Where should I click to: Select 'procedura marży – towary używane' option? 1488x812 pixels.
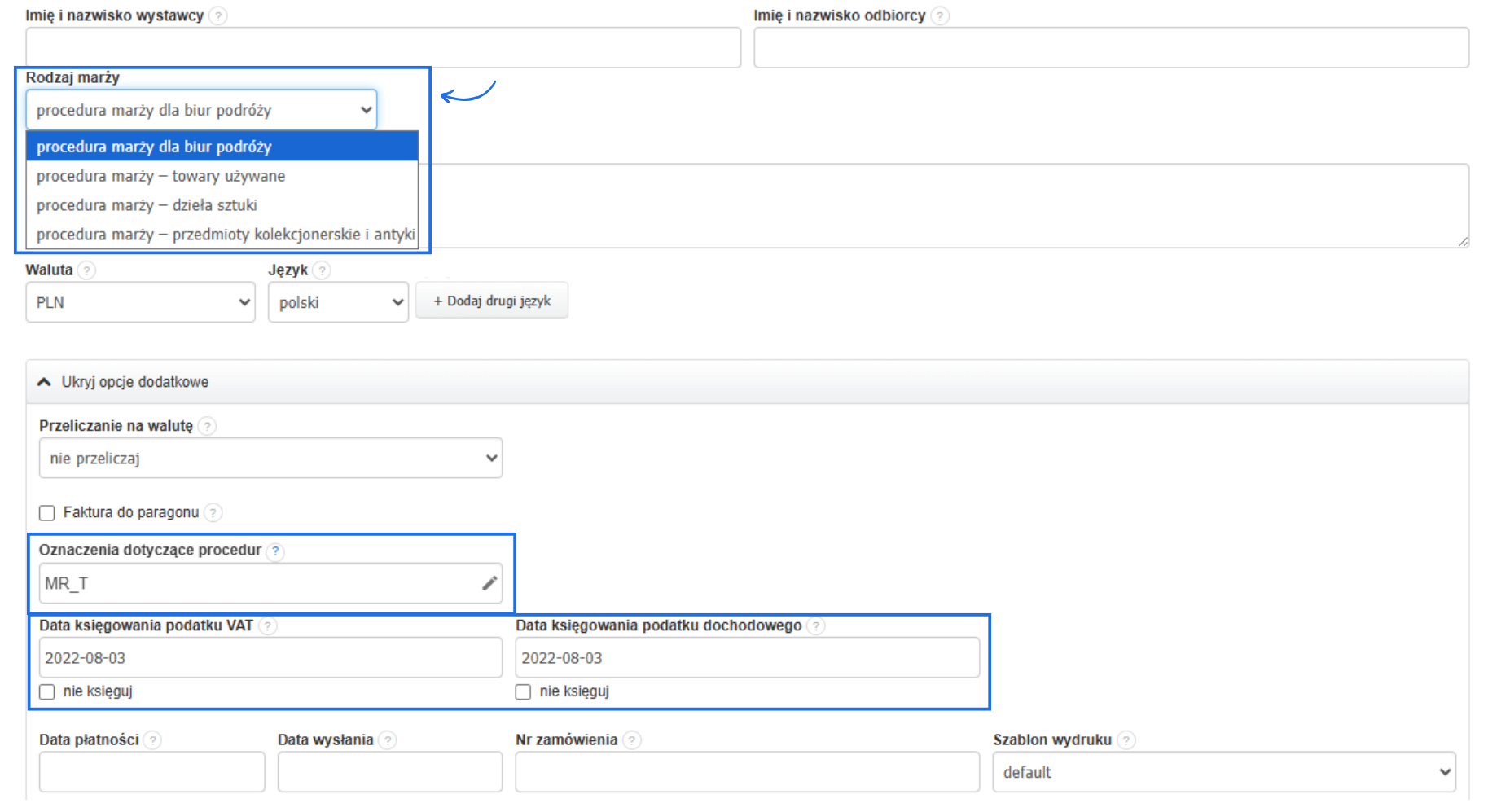[x=160, y=176]
